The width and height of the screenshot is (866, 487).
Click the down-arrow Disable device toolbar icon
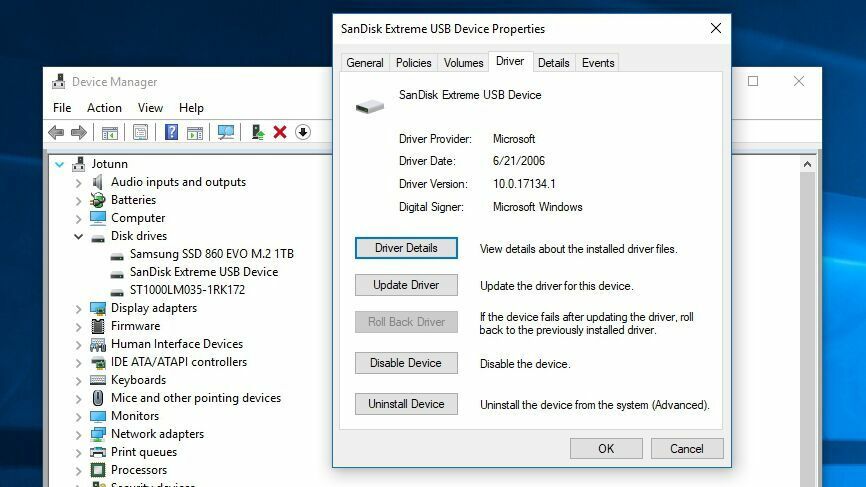coord(303,133)
